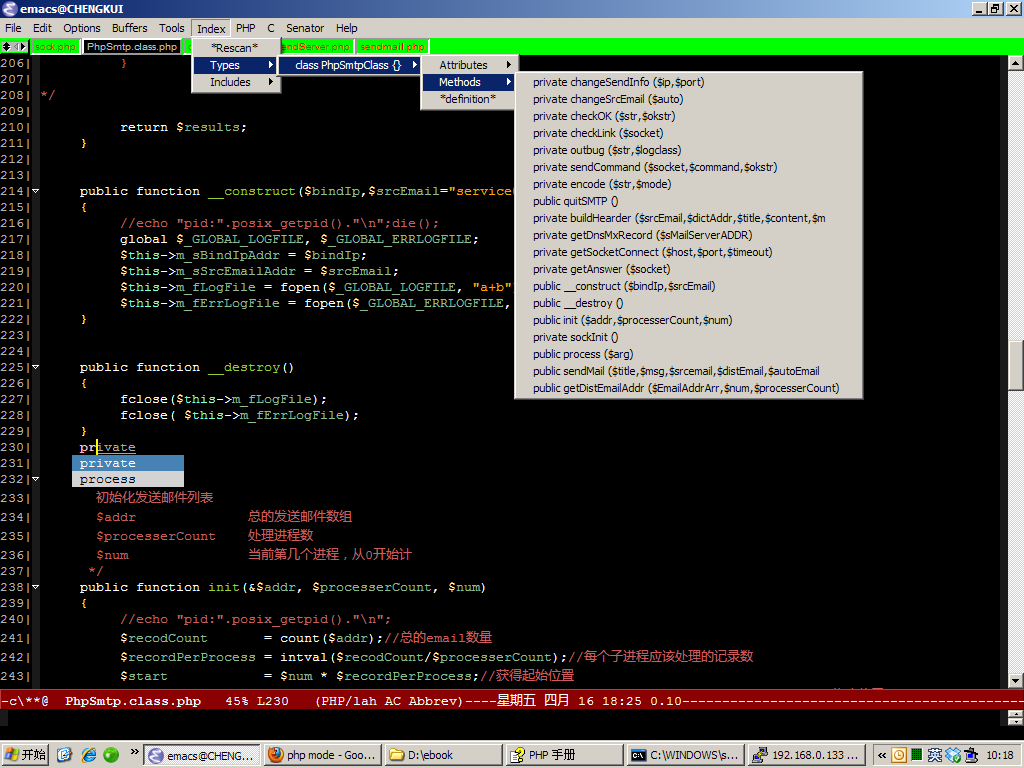Jump to private getDnsMxRecord method
Image resolution: width=1024 pixels, height=768 pixels.
(688, 235)
